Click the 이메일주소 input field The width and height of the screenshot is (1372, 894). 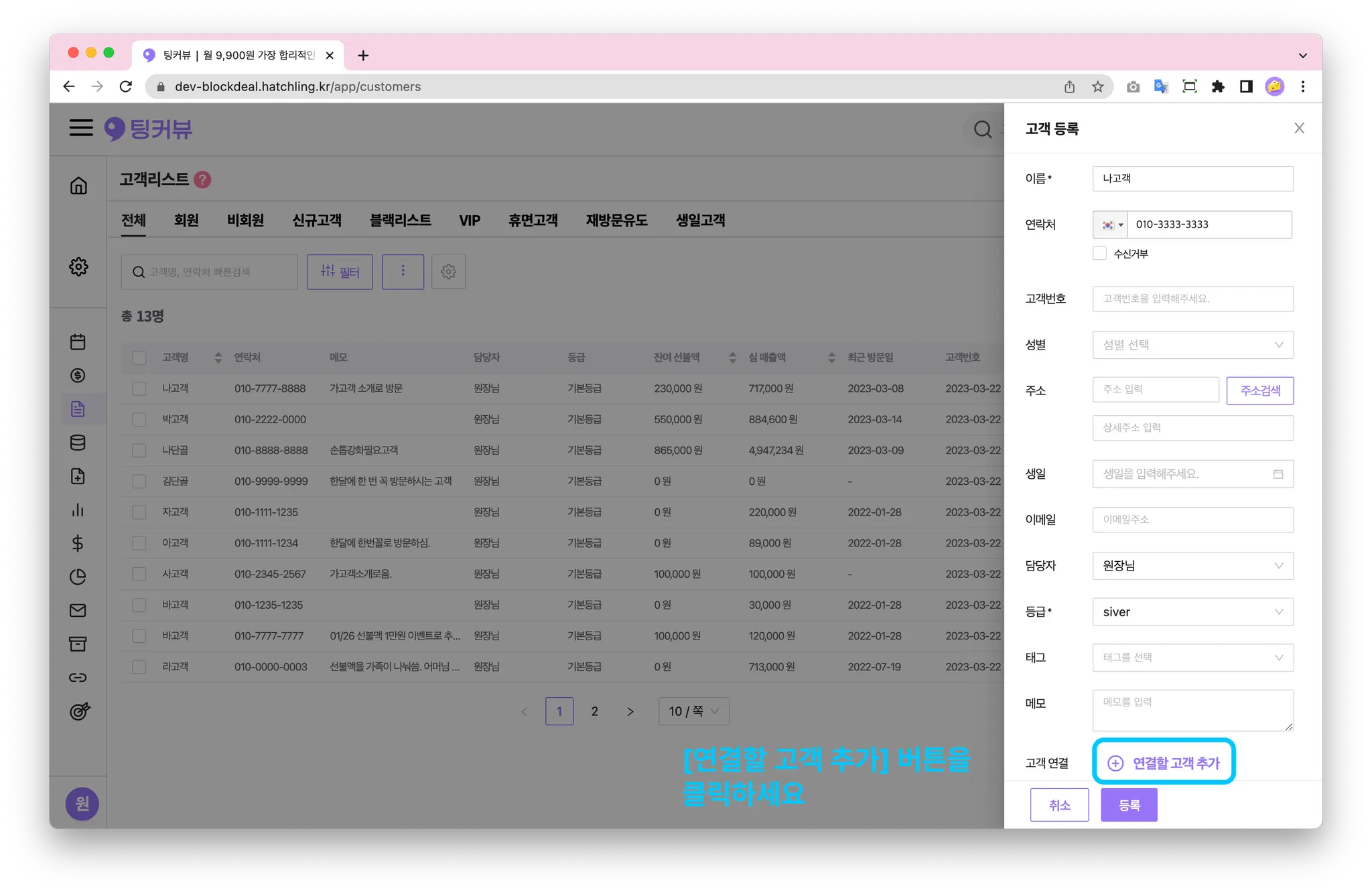click(1192, 520)
